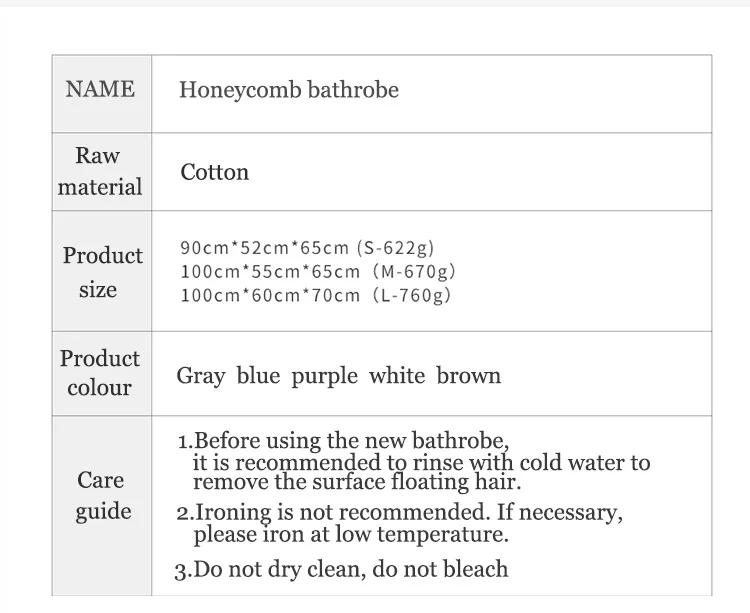Click the NAME label cell
This screenshot has width=750, height=613.
tap(100, 90)
